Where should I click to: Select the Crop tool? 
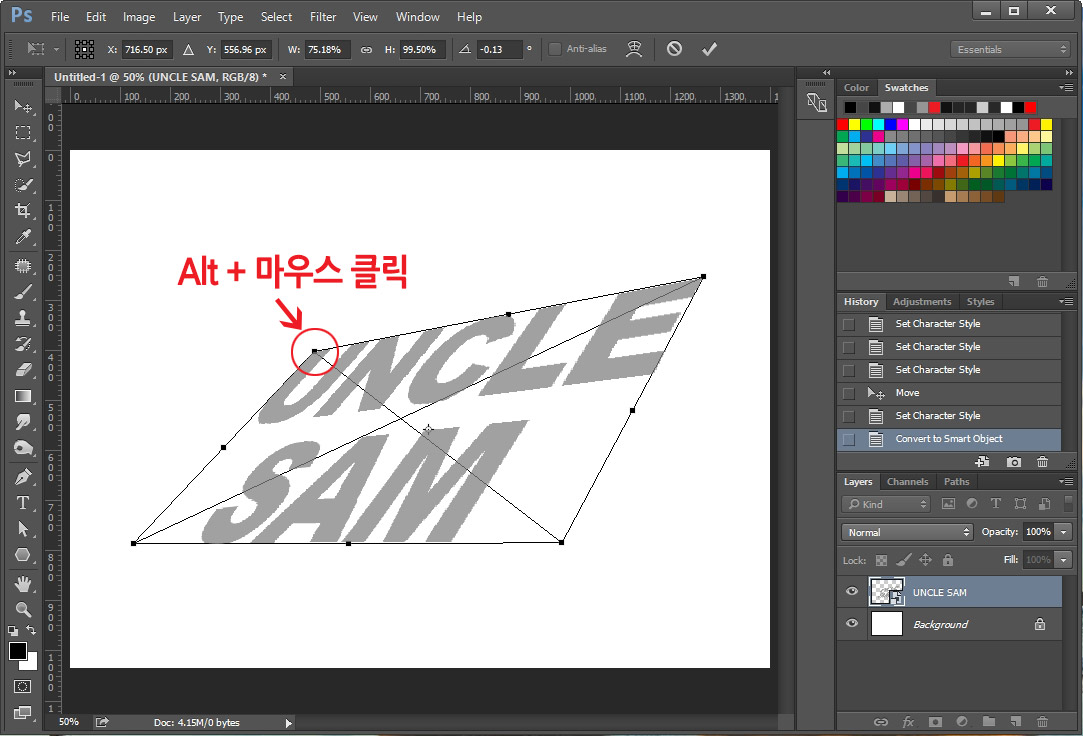click(23, 211)
